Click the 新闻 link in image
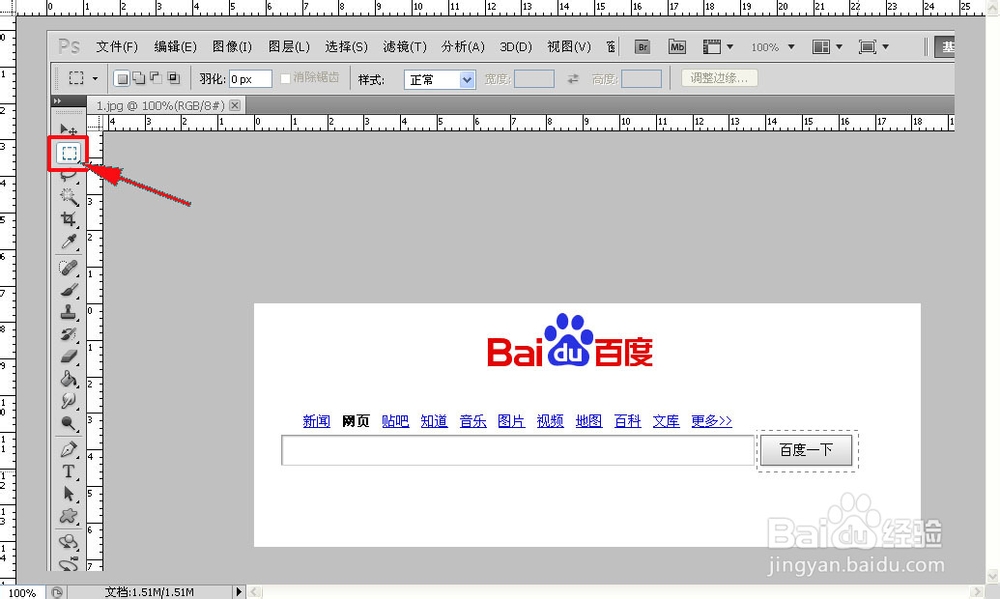1000x599 pixels. coord(316,421)
